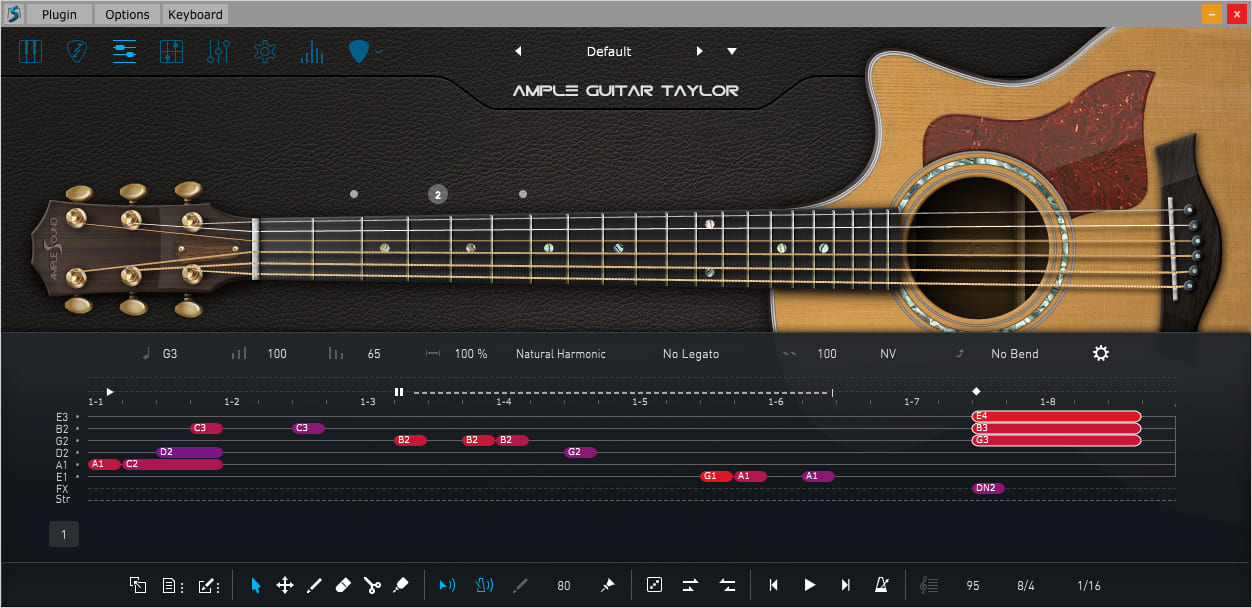The image size is (1252, 608).
Task: Open the piano keyboard main panel icon
Action: tap(31, 51)
